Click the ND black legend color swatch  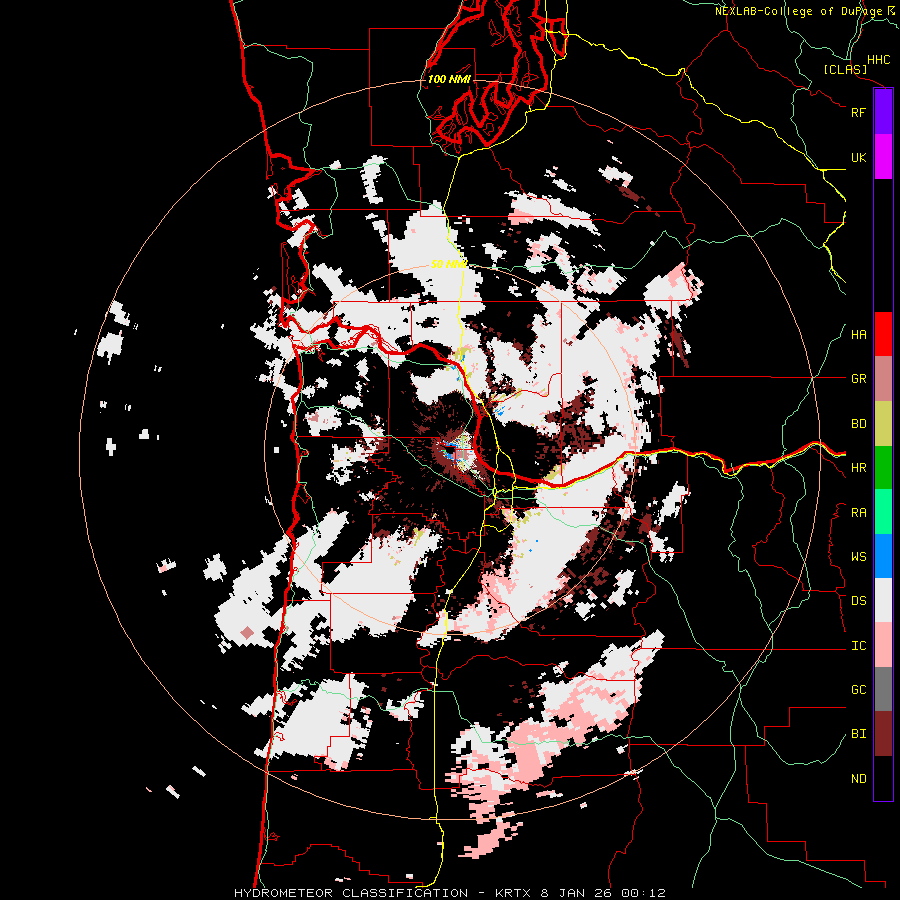(x=883, y=778)
